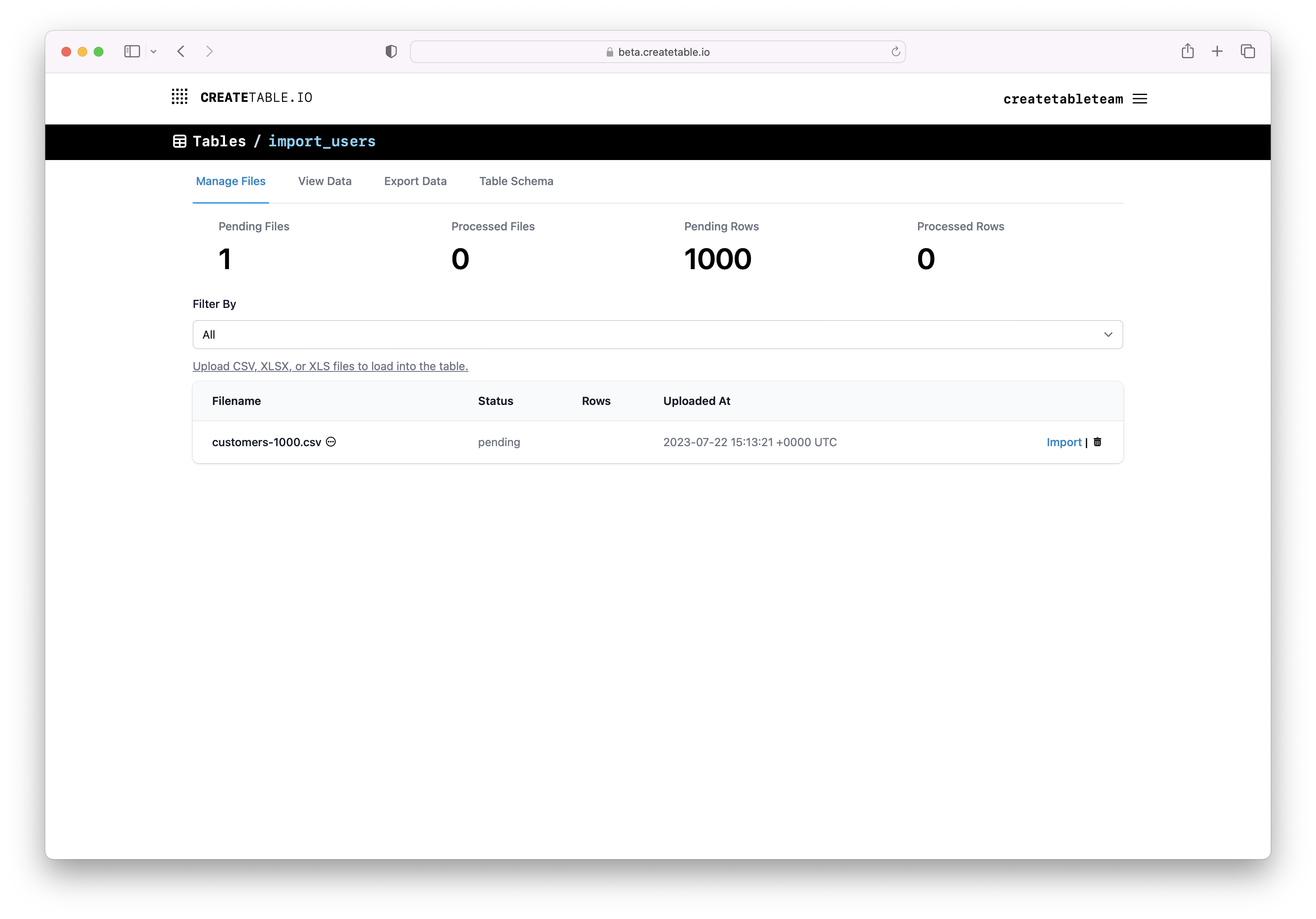Click the Upload CSV, XLSX, or XLS files link
1316x919 pixels.
pyautogui.click(x=330, y=366)
